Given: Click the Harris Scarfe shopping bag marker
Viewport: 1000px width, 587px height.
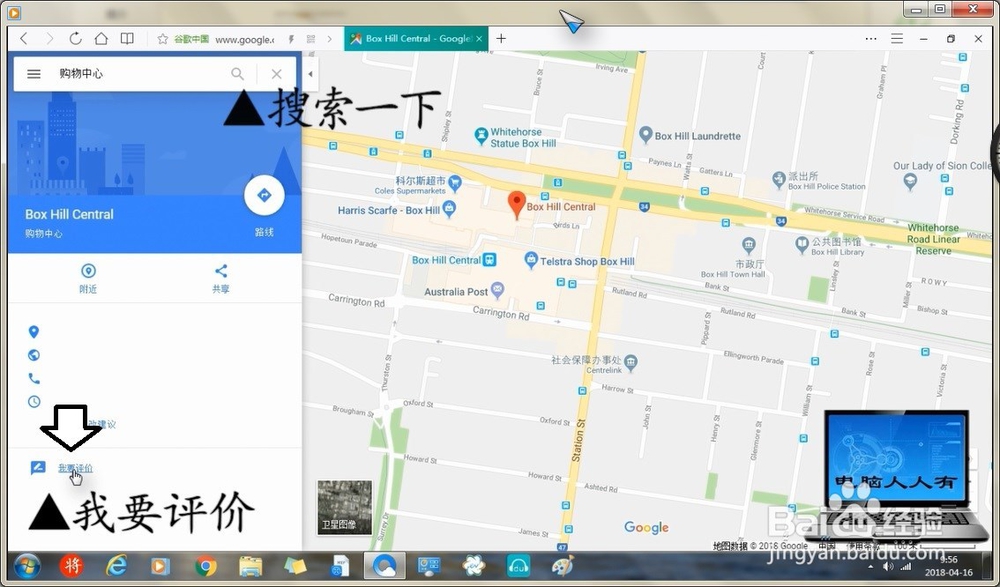Looking at the screenshot, I should [x=449, y=209].
